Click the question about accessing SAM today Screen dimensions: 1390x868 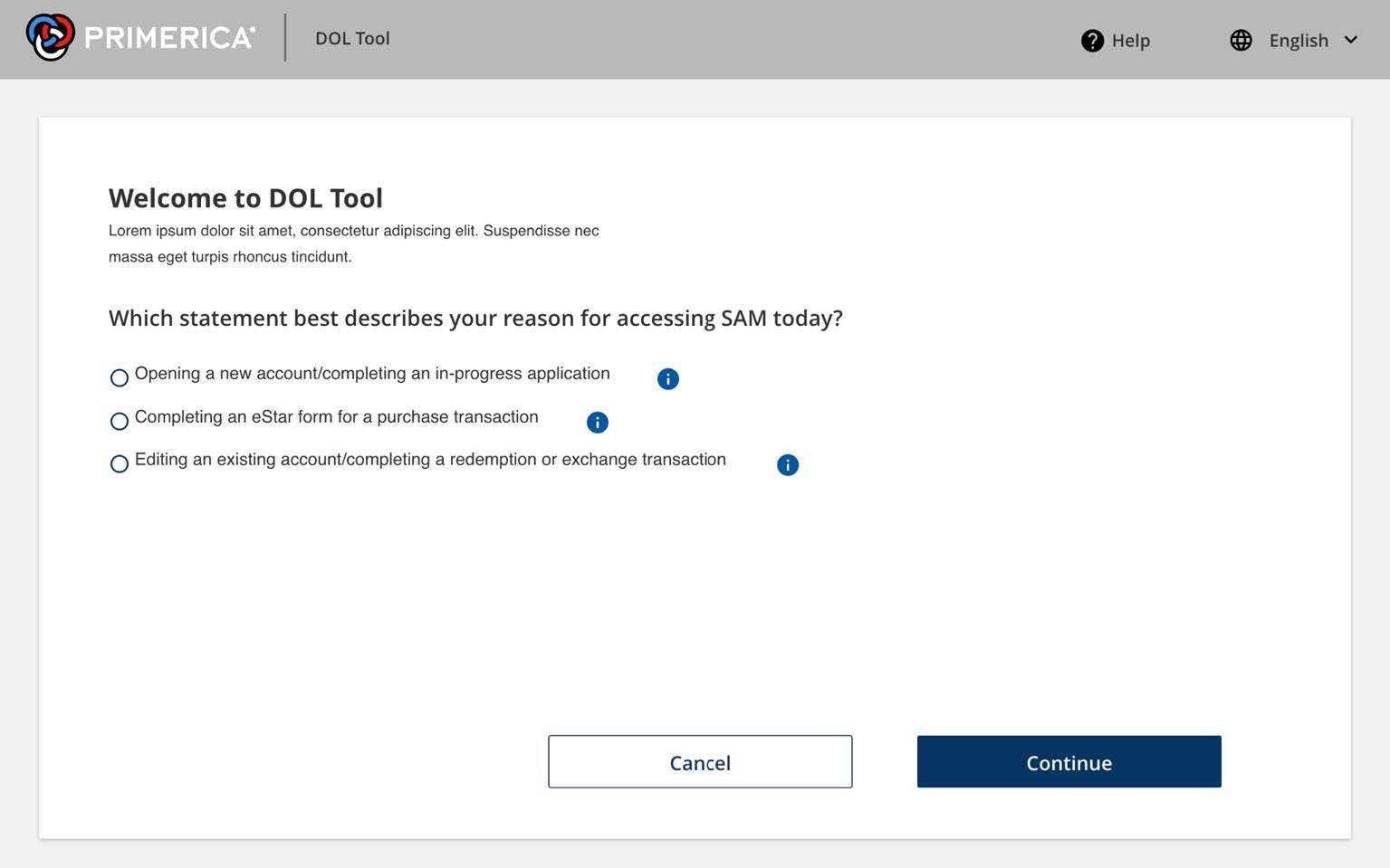click(x=475, y=319)
